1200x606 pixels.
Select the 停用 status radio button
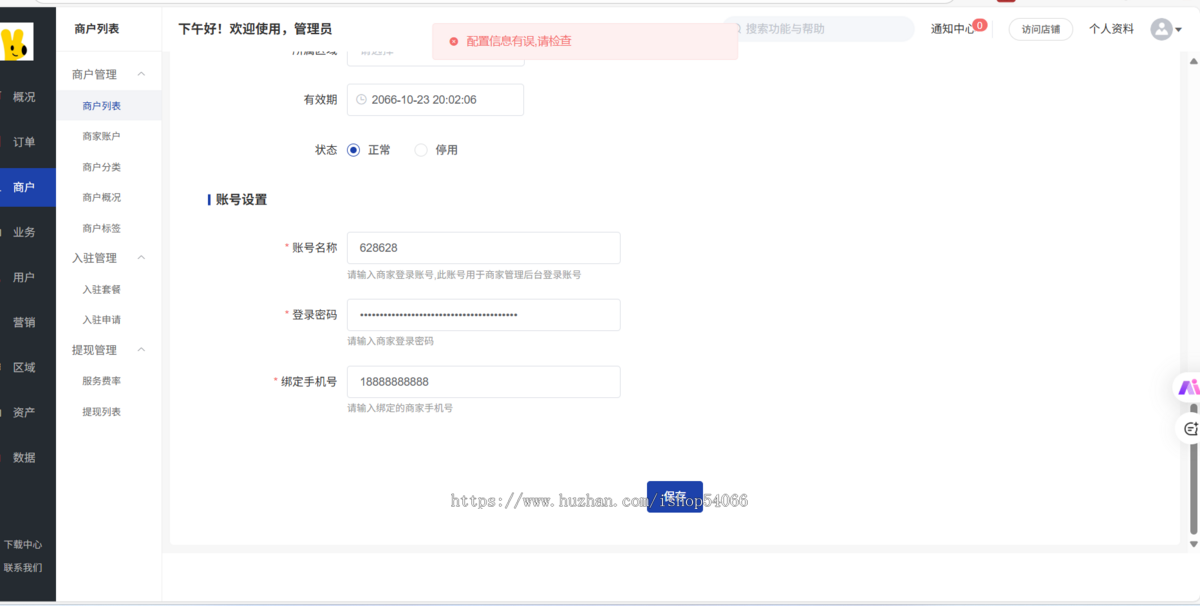[x=421, y=149]
